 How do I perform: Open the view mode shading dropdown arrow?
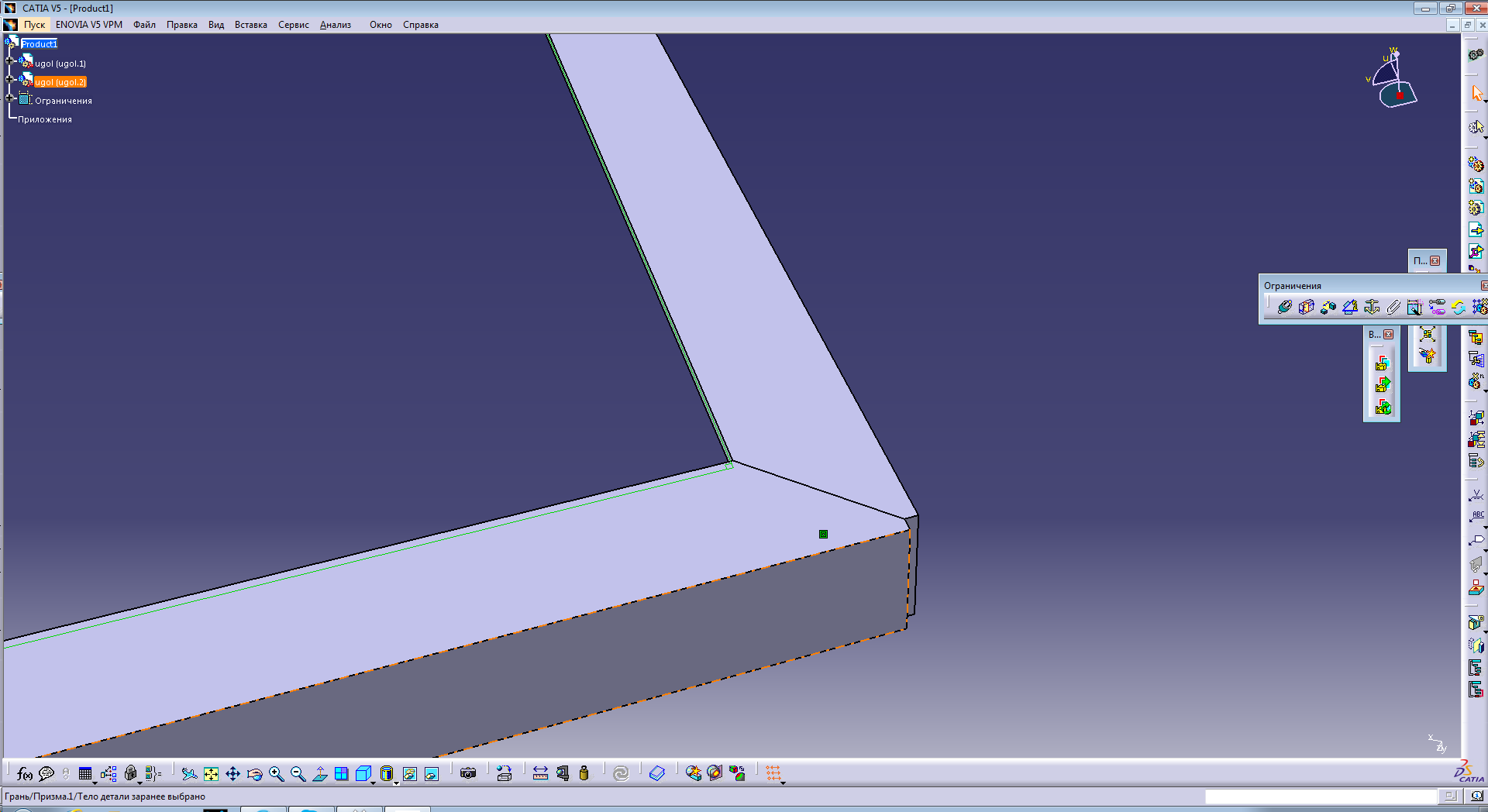pos(397,783)
